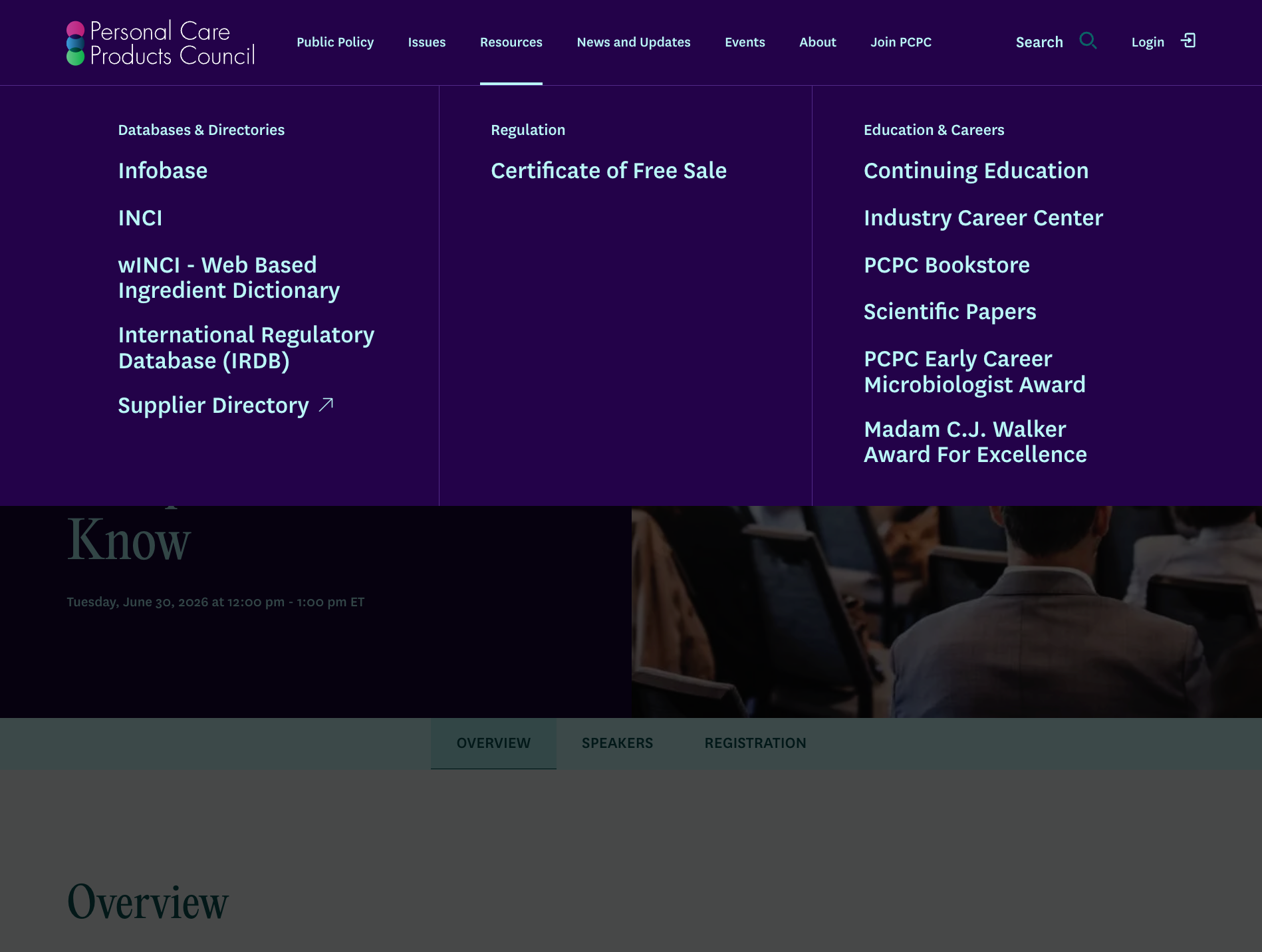The height and width of the screenshot is (952, 1262).
Task: Open Continuing Education link
Action: coord(976,171)
